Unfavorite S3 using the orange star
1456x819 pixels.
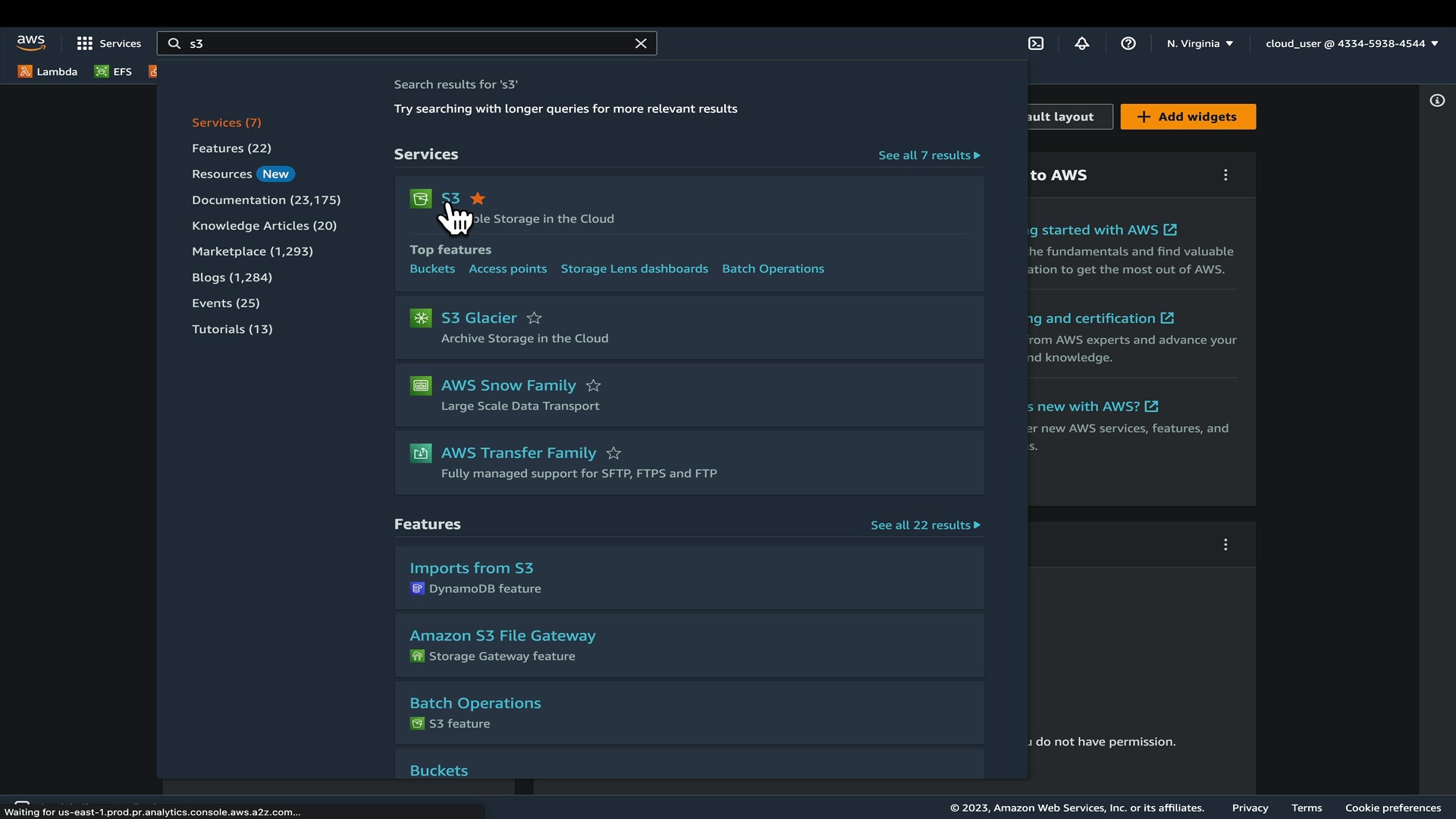coord(478,199)
